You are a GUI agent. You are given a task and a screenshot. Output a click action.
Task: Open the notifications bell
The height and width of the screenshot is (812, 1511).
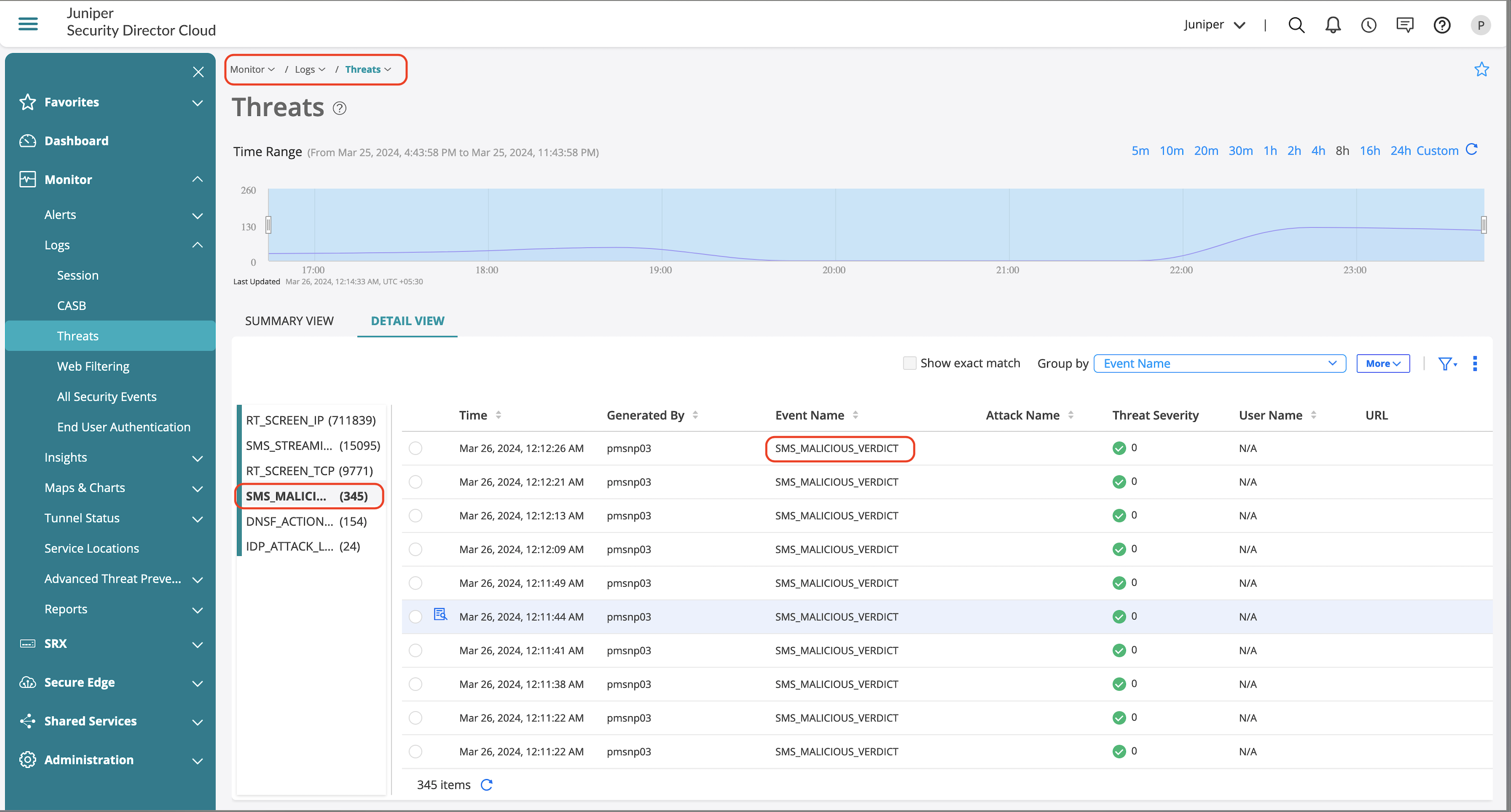coord(1333,25)
